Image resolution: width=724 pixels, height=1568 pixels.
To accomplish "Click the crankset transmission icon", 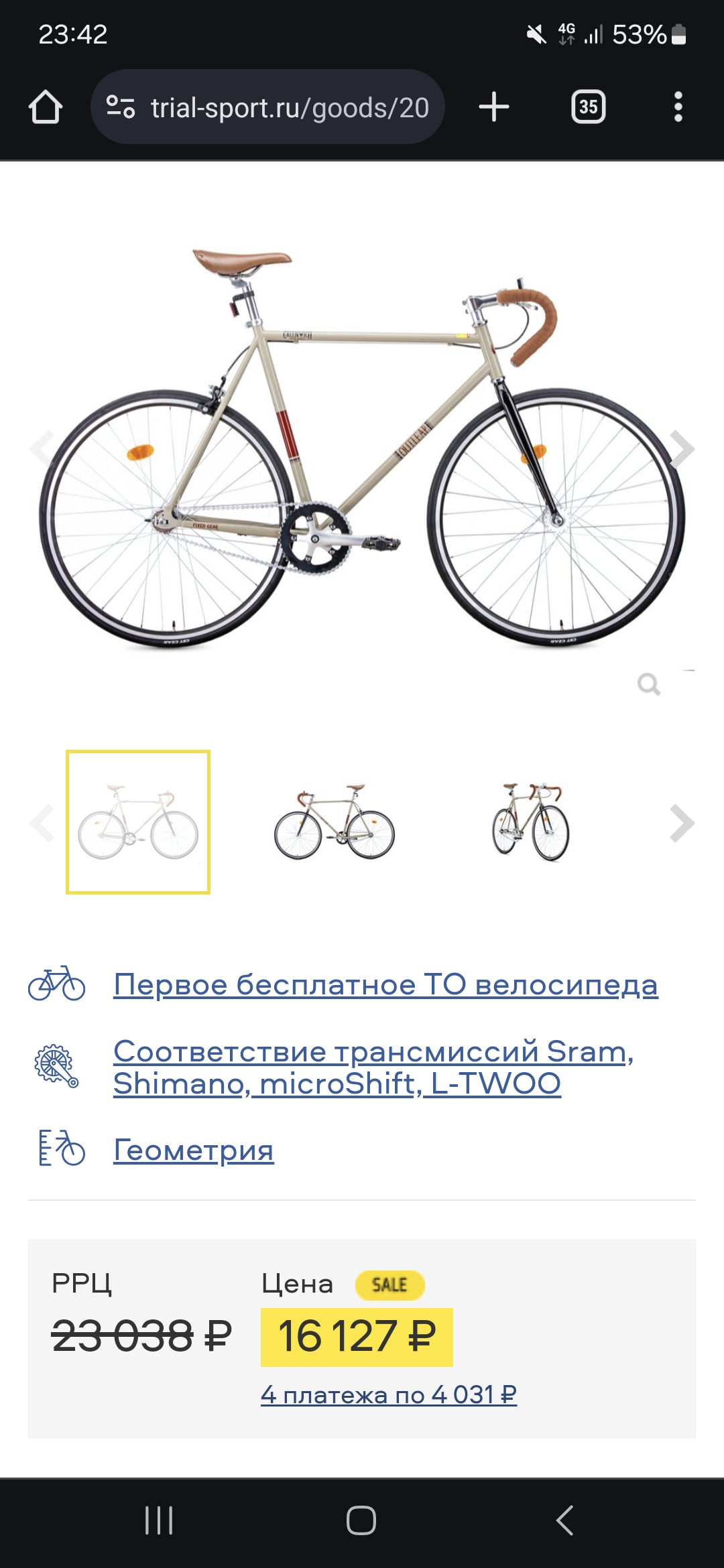I will click(57, 1065).
